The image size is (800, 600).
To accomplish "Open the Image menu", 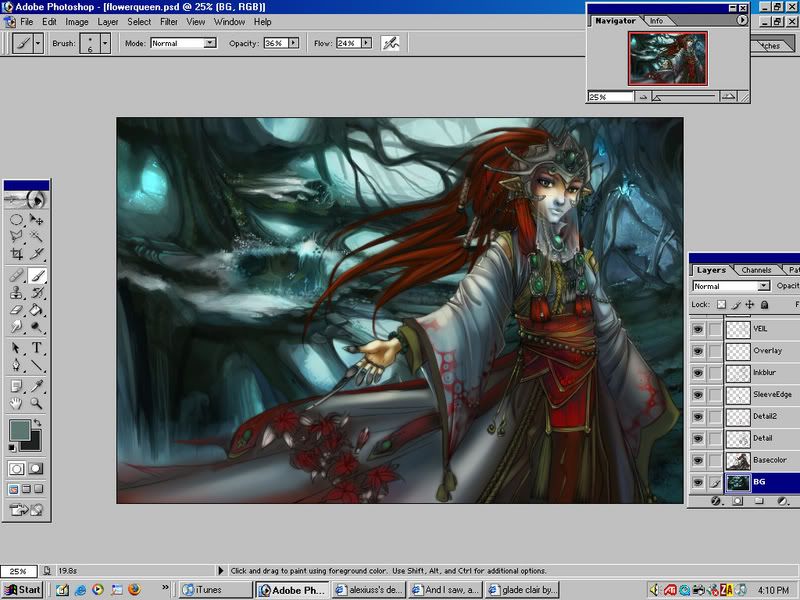I will tap(77, 22).
